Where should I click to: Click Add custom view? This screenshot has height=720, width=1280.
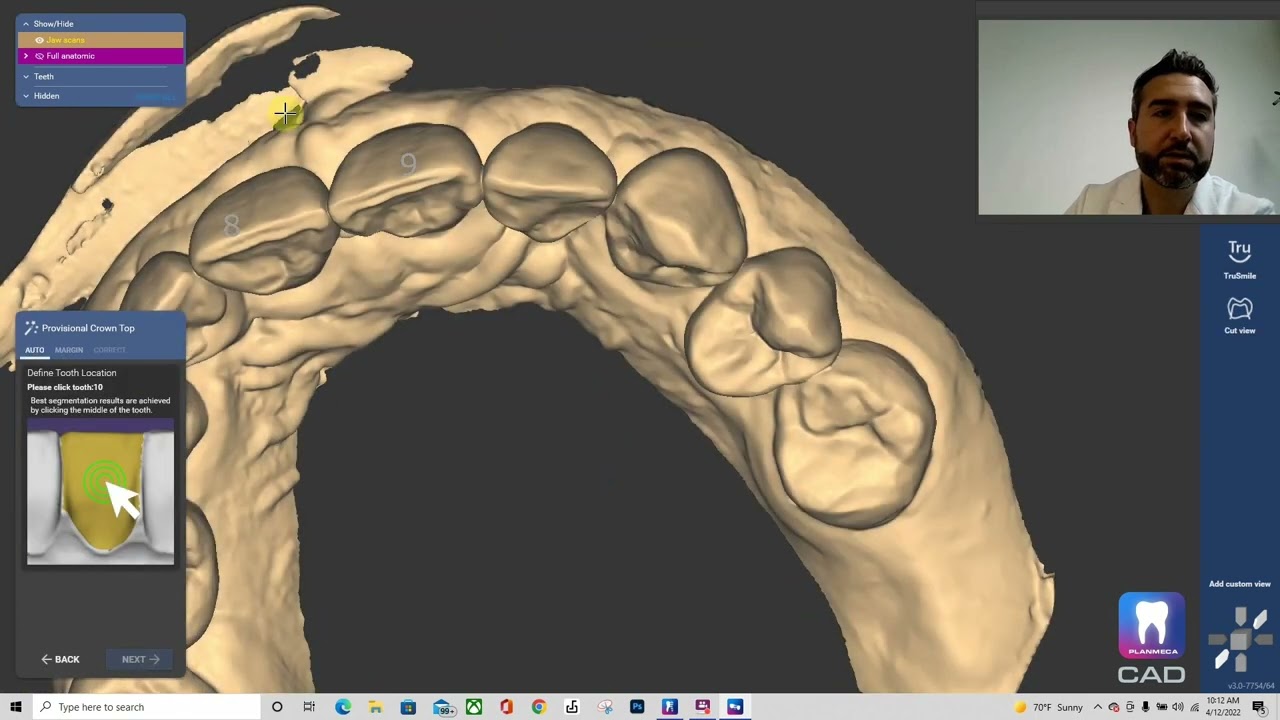[x=1239, y=584]
